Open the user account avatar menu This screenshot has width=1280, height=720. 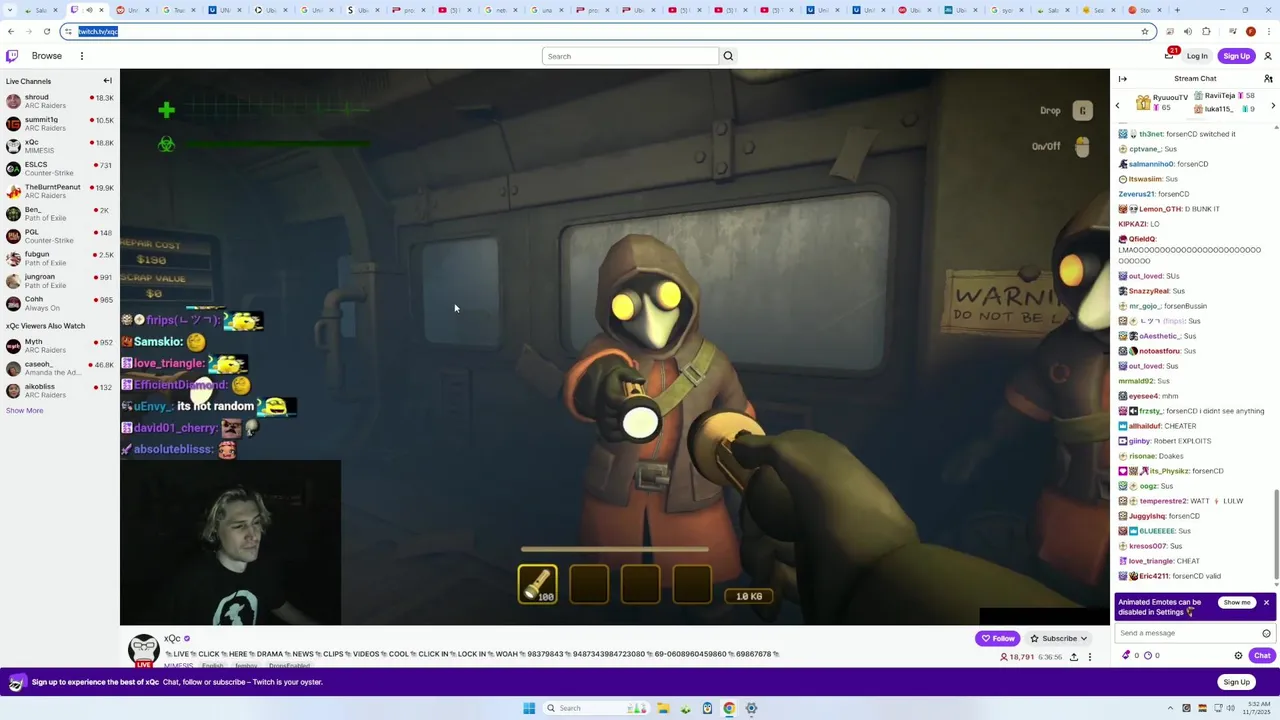(x=1268, y=56)
